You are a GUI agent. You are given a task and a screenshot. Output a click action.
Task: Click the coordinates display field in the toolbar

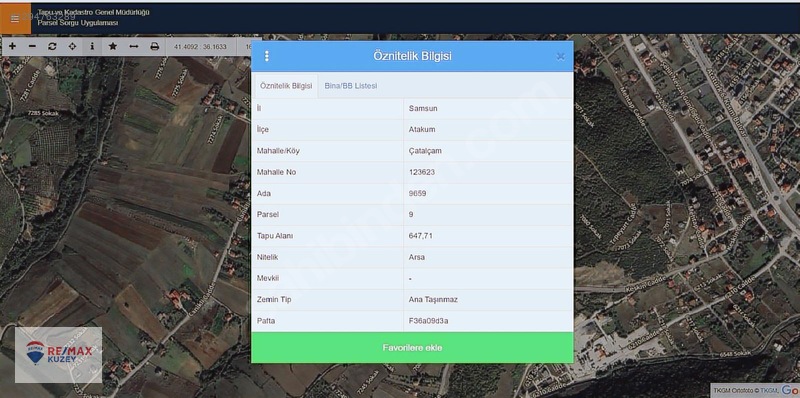(201, 46)
